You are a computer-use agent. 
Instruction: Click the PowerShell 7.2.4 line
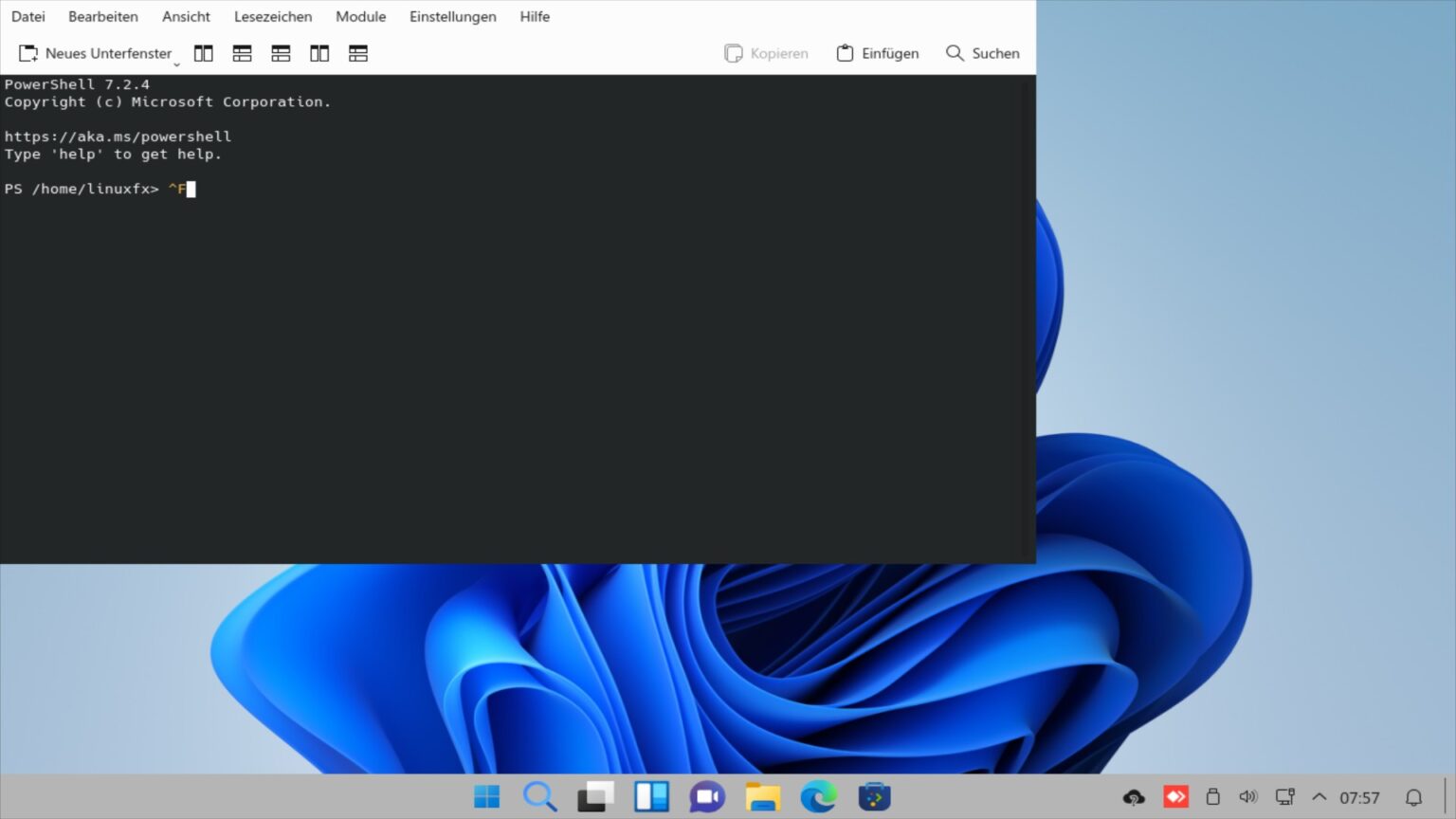(77, 84)
